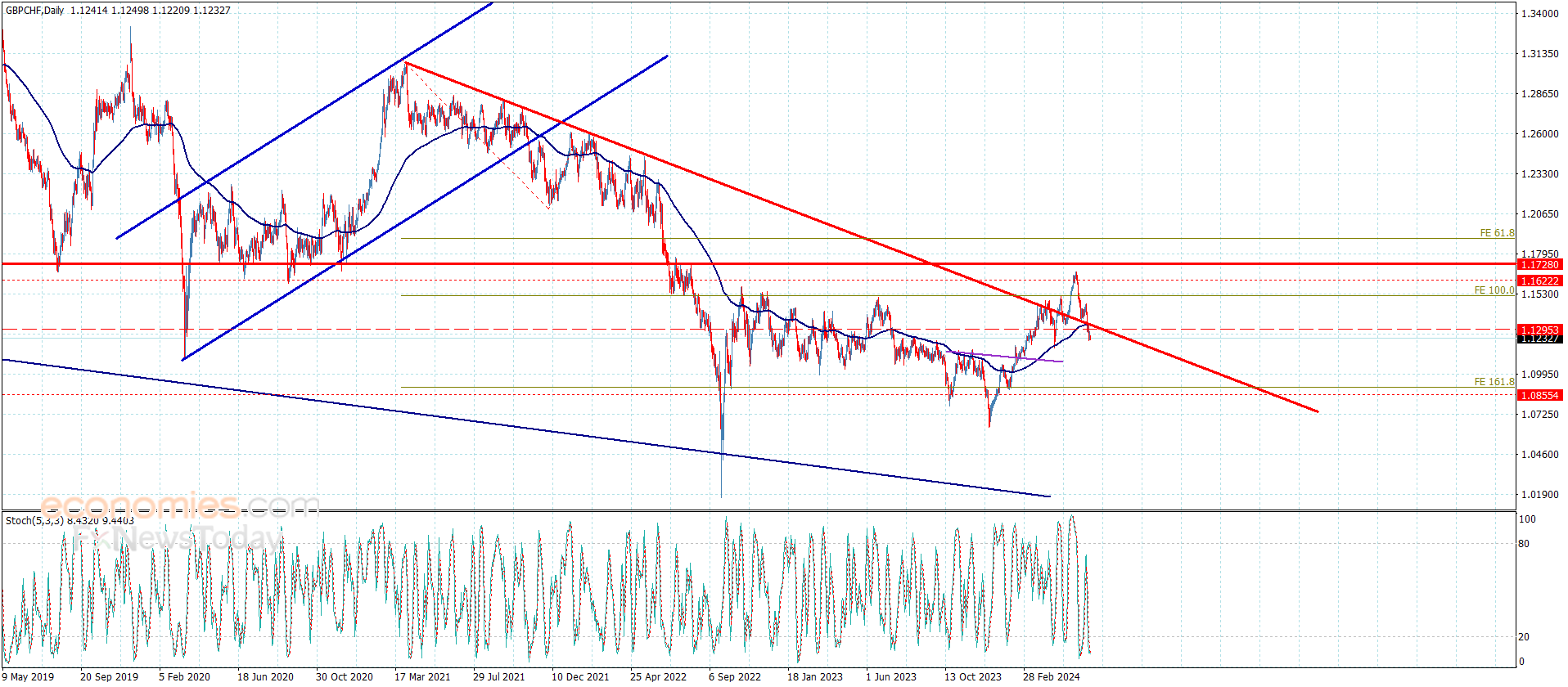This screenshot has width=1568, height=687.
Task: Open the economies.com watermark link
Action: [180, 506]
